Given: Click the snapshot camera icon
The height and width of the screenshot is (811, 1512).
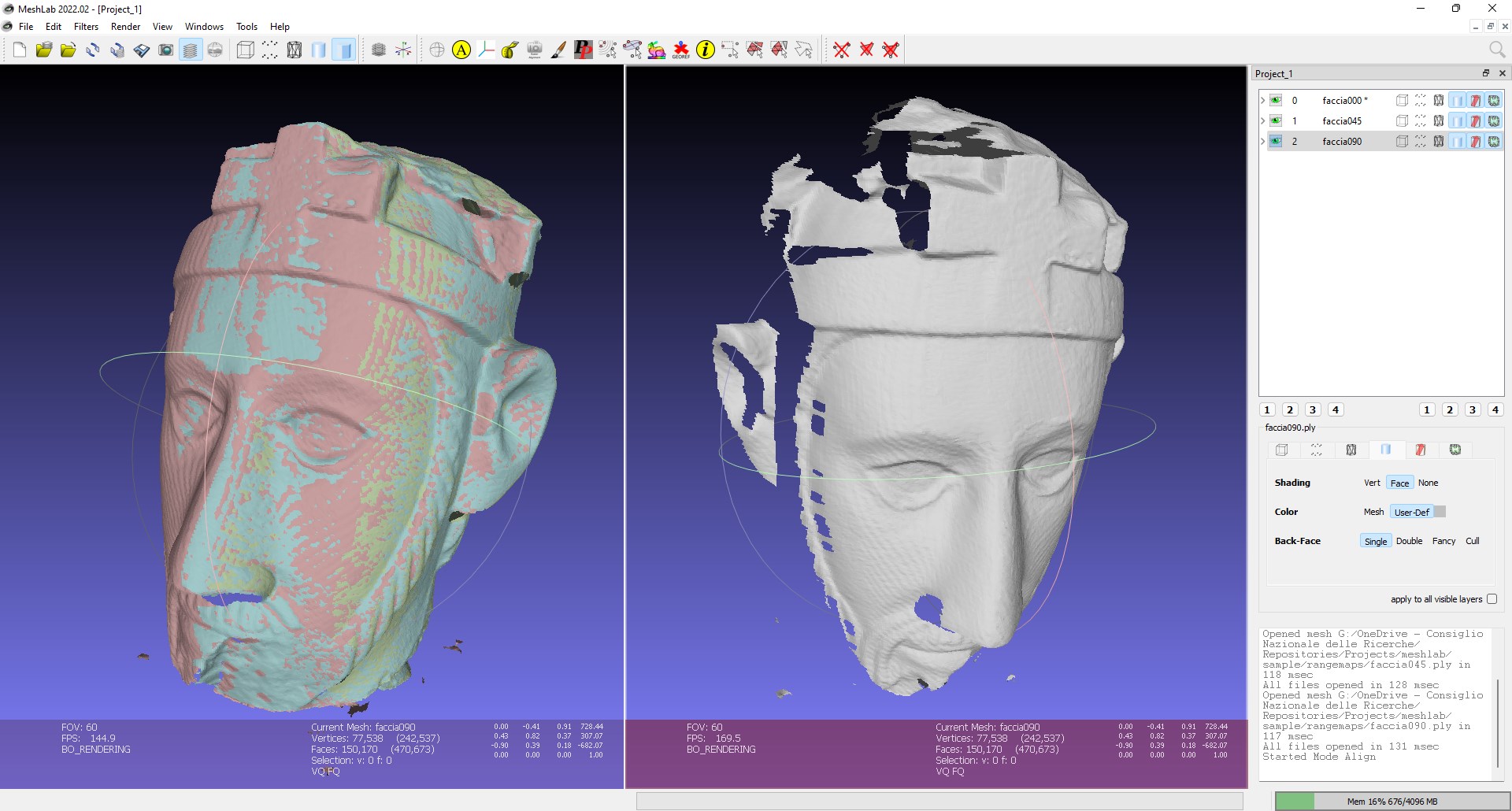Looking at the screenshot, I should pyautogui.click(x=166, y=50).
